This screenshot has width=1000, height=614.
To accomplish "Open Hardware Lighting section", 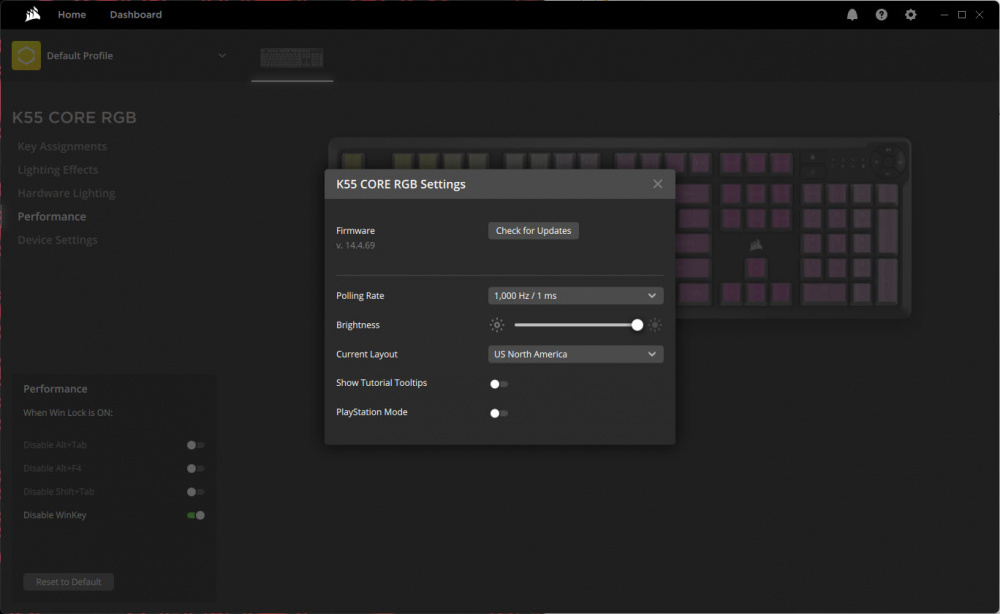I will 66,193.
